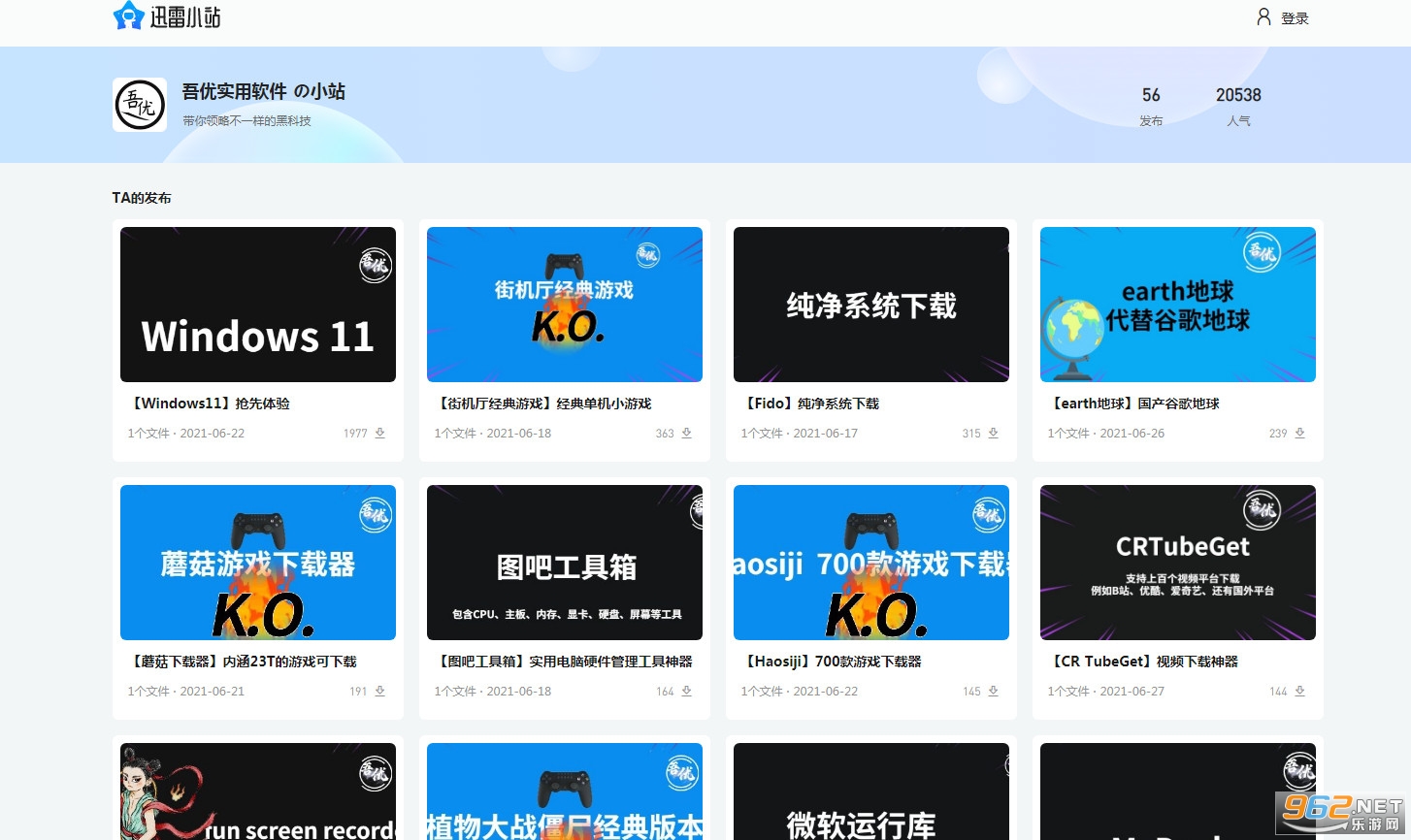Open the 【earth地球】国产谷歌地球 title link

pyautogui.click(x=1133, y=404)
